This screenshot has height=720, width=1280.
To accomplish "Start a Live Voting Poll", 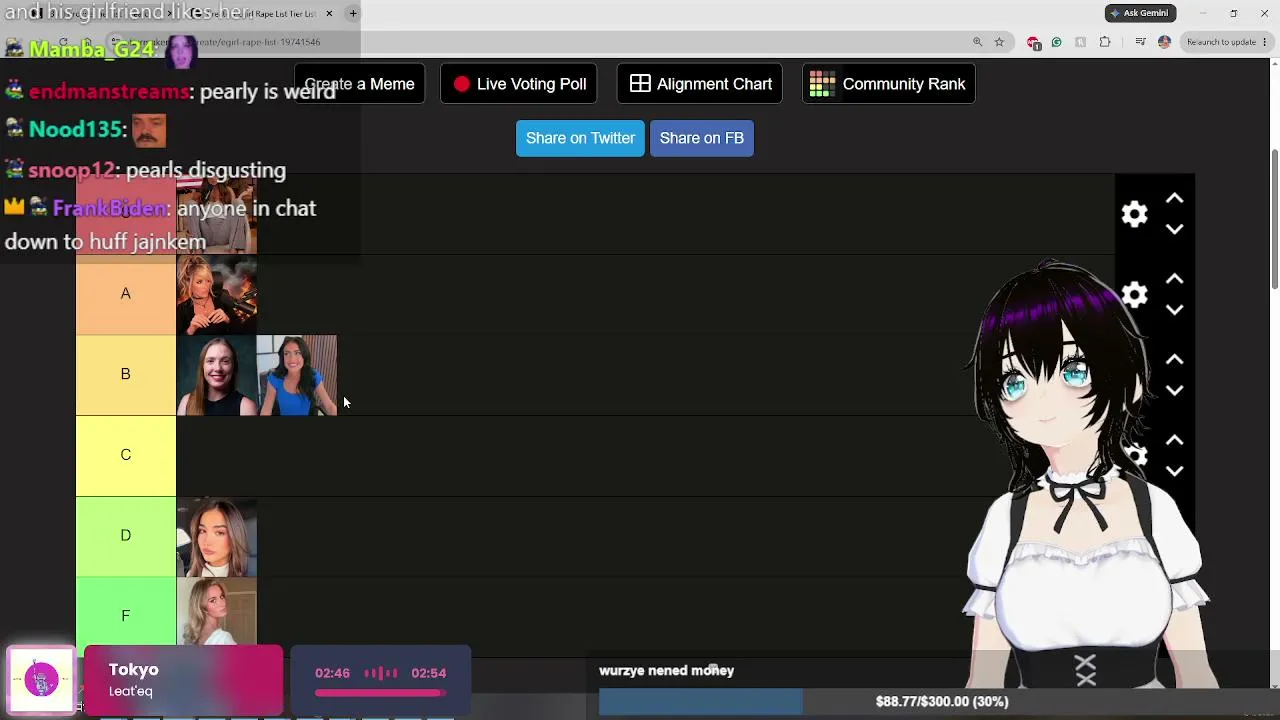I will (x=519, y=84).
